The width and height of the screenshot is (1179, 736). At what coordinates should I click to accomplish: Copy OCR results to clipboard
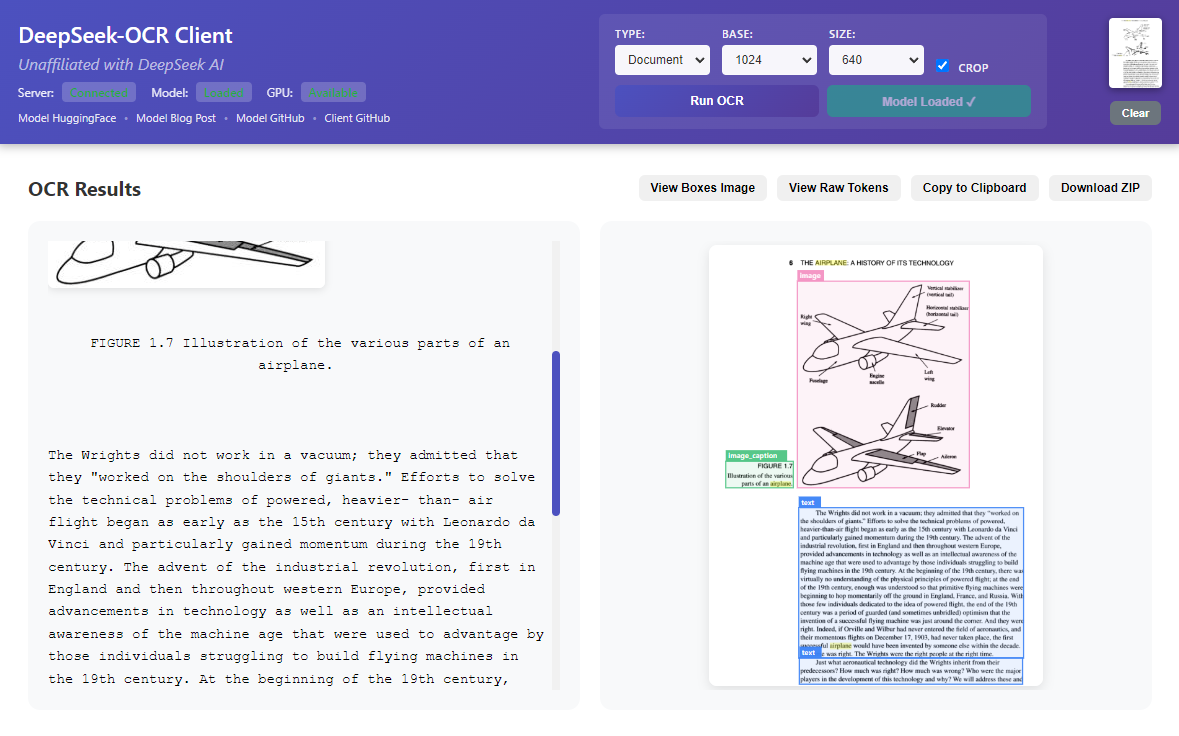(974, 188)
